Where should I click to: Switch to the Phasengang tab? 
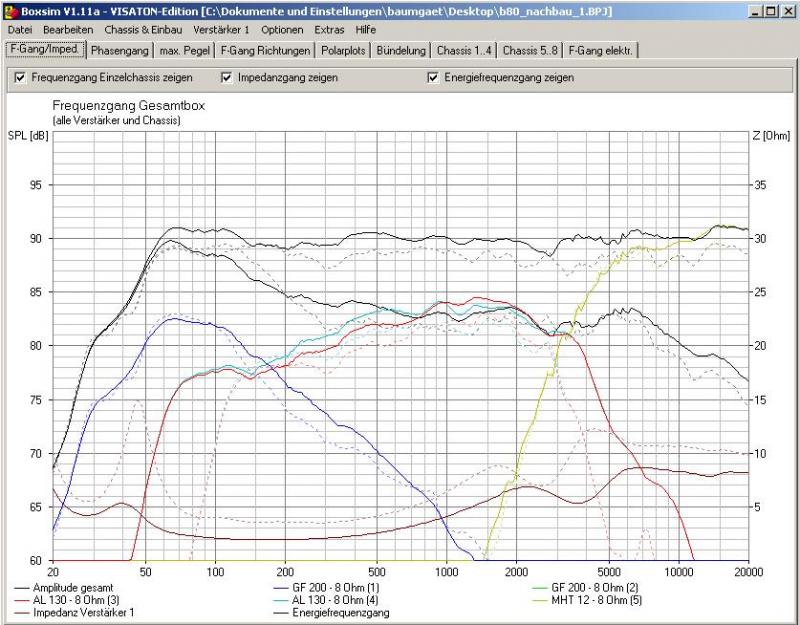click(x=119, y=51)
